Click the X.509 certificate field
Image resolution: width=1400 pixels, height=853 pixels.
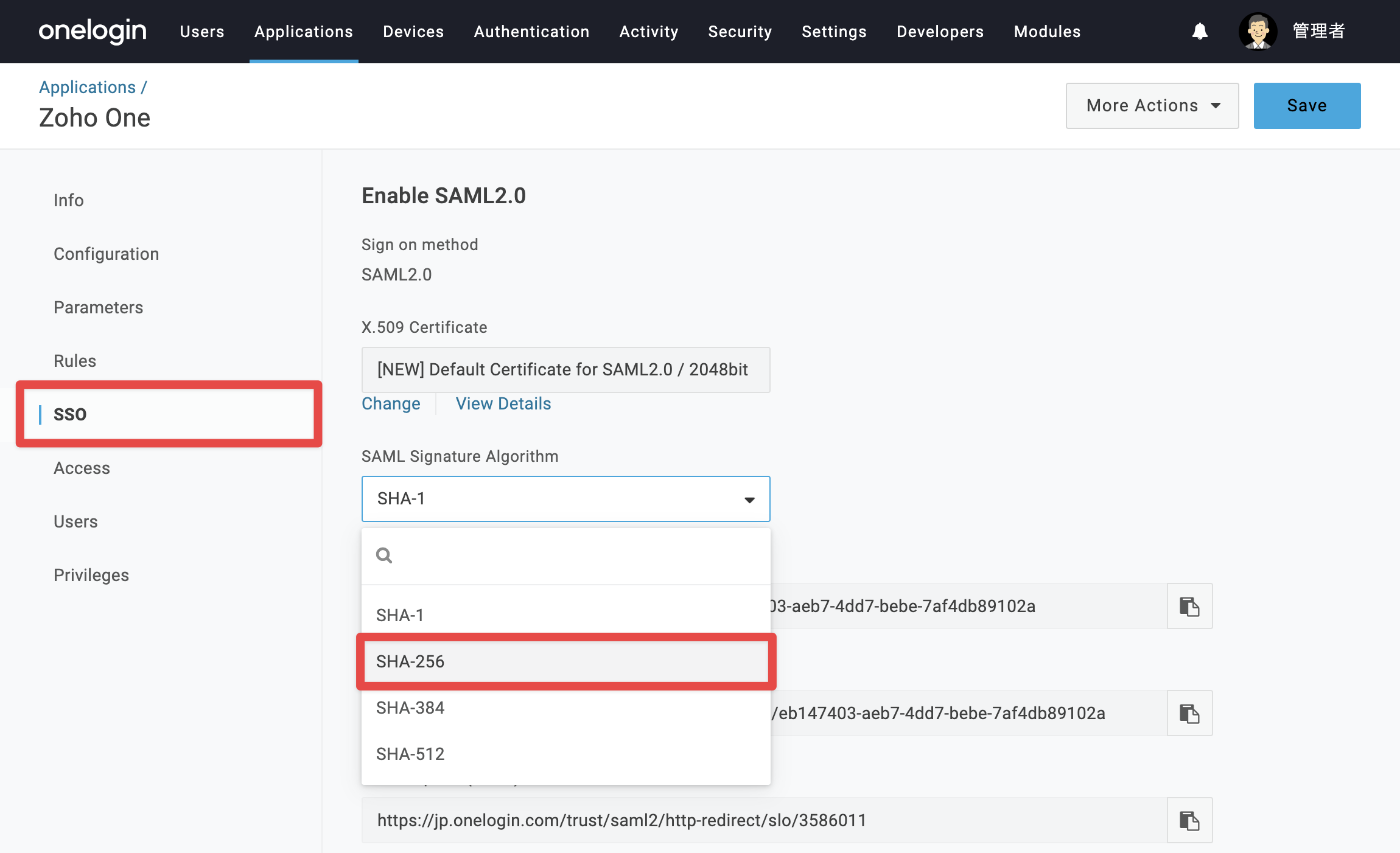(x=566, y=370)
